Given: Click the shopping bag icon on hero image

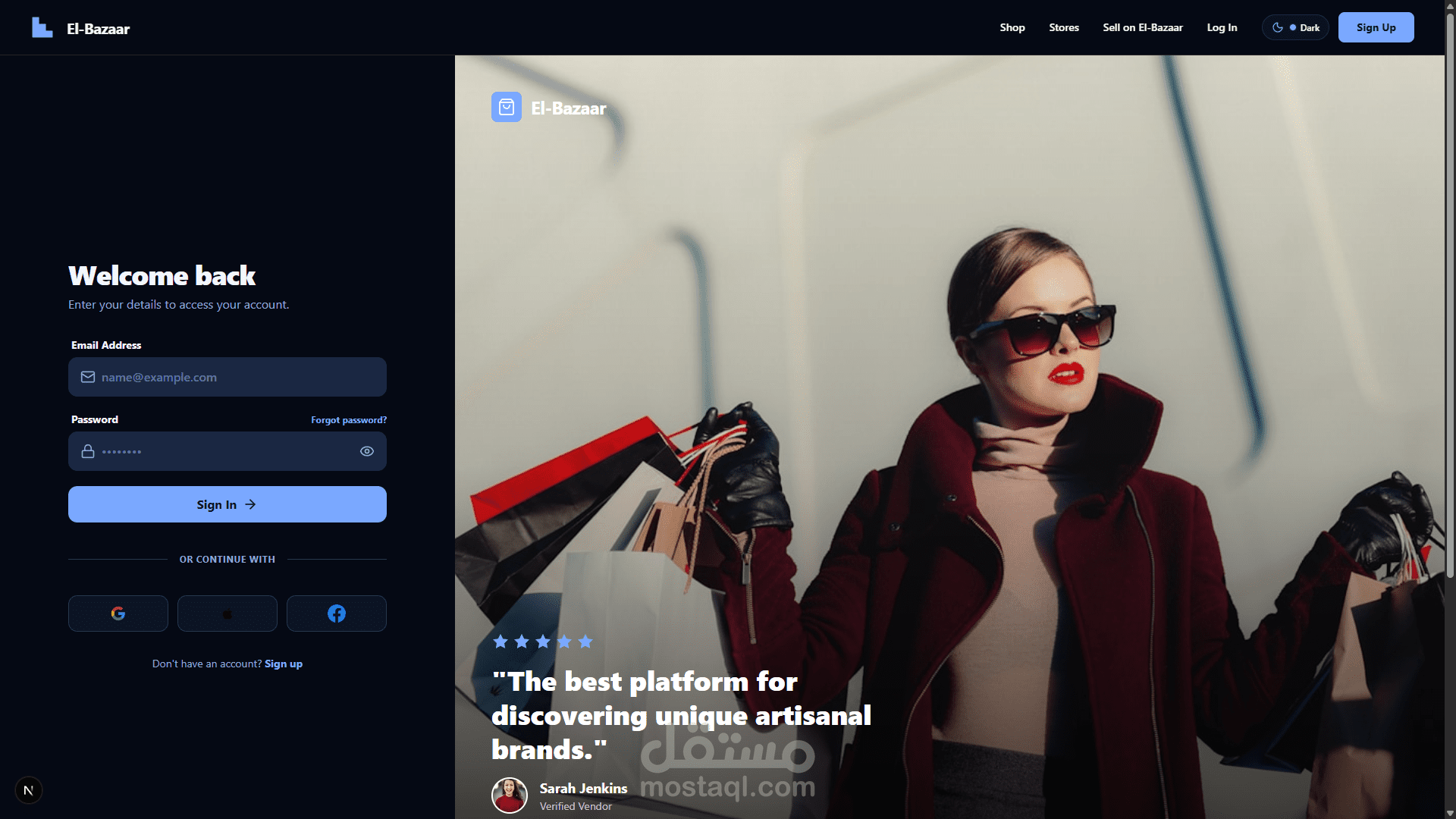Looking at the screenshot, I should tap(507, 108).
